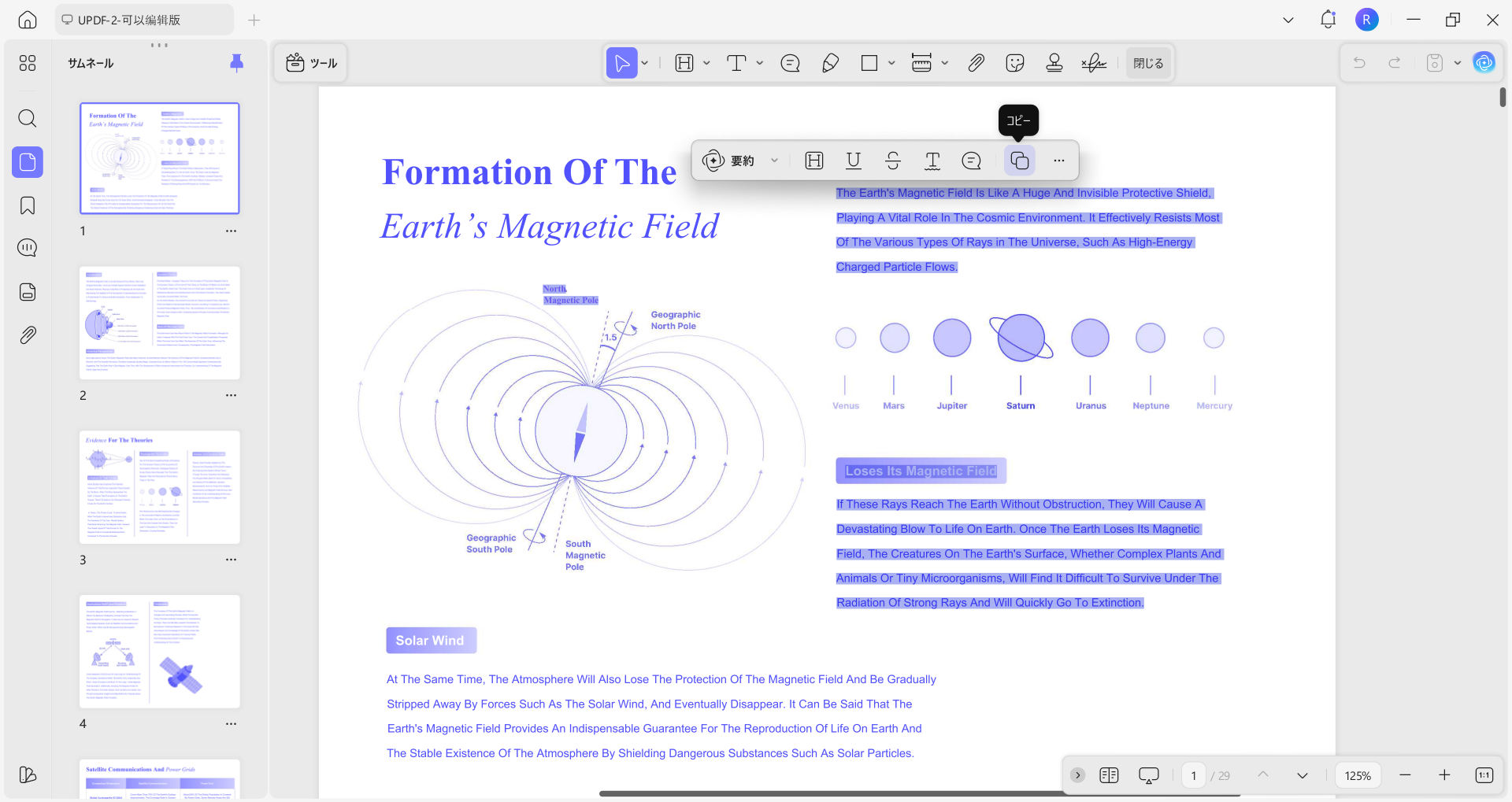Click the page number input field
This screenshot has height=802, width=1512.
[x=1194, y=776]
